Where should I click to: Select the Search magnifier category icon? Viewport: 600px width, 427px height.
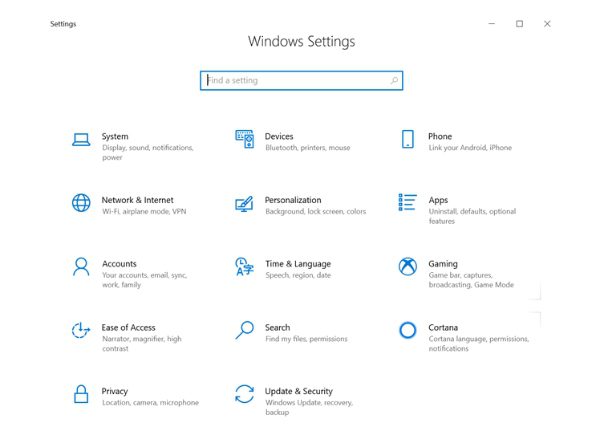[244, 330]
